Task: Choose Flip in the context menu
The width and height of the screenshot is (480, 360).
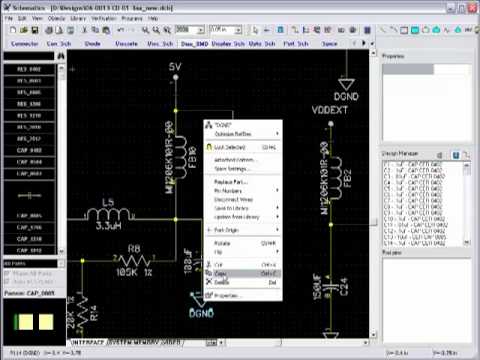Action: point(243,252)
